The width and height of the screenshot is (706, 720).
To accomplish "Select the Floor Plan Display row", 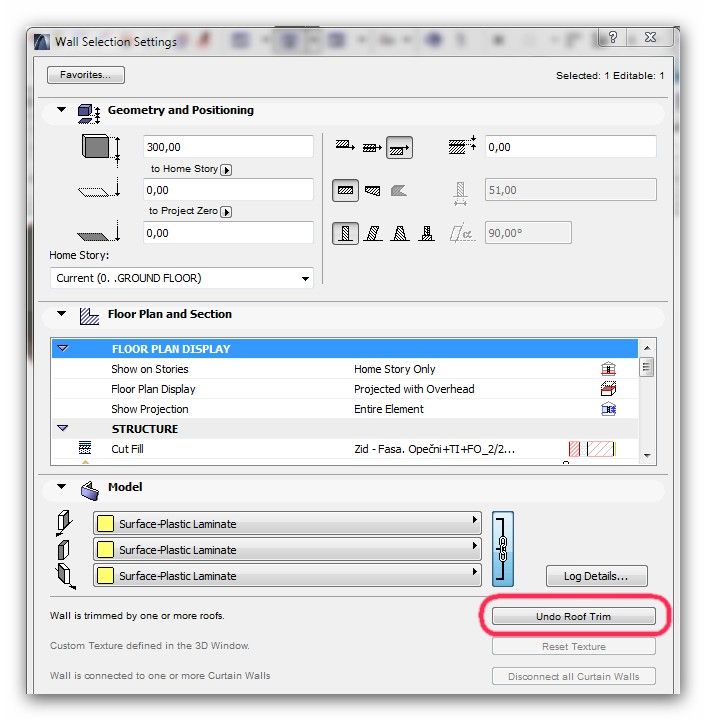I will tap(344, 389).
